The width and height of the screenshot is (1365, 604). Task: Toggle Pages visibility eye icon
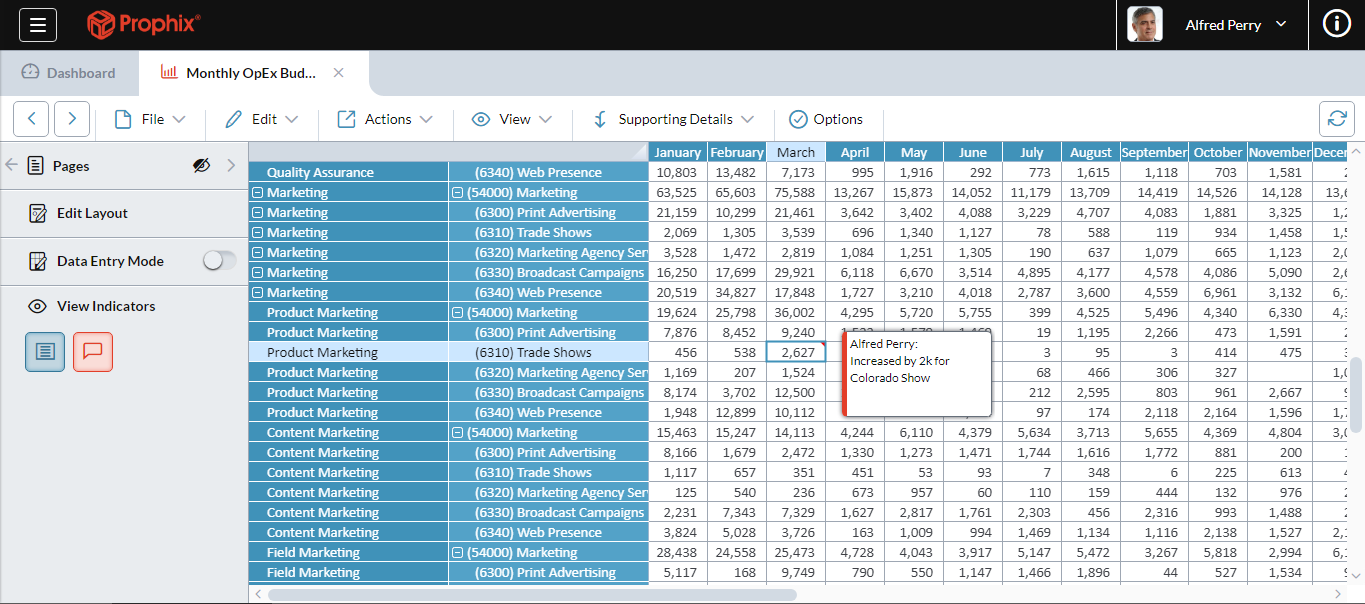(201, 166)
